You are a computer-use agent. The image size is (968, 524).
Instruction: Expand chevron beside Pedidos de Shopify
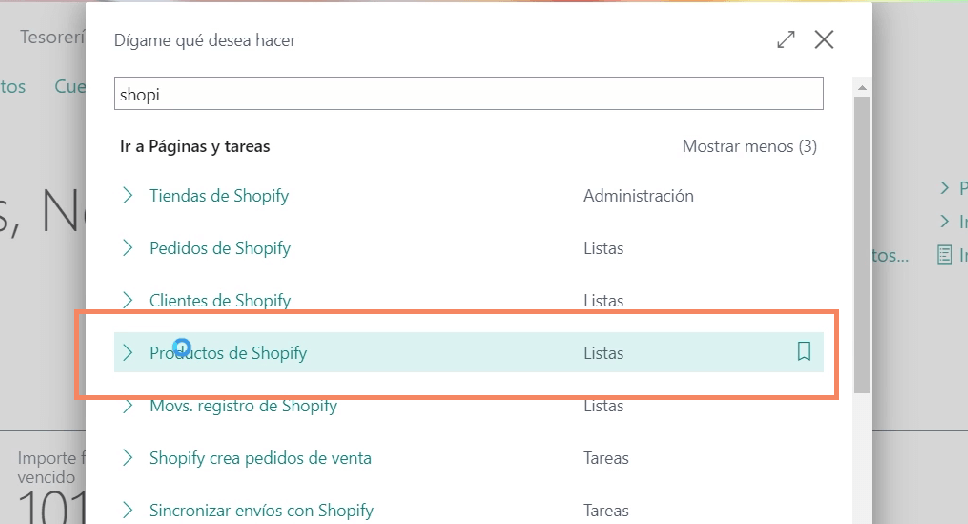pyautogui.click(x=127, y=248)
